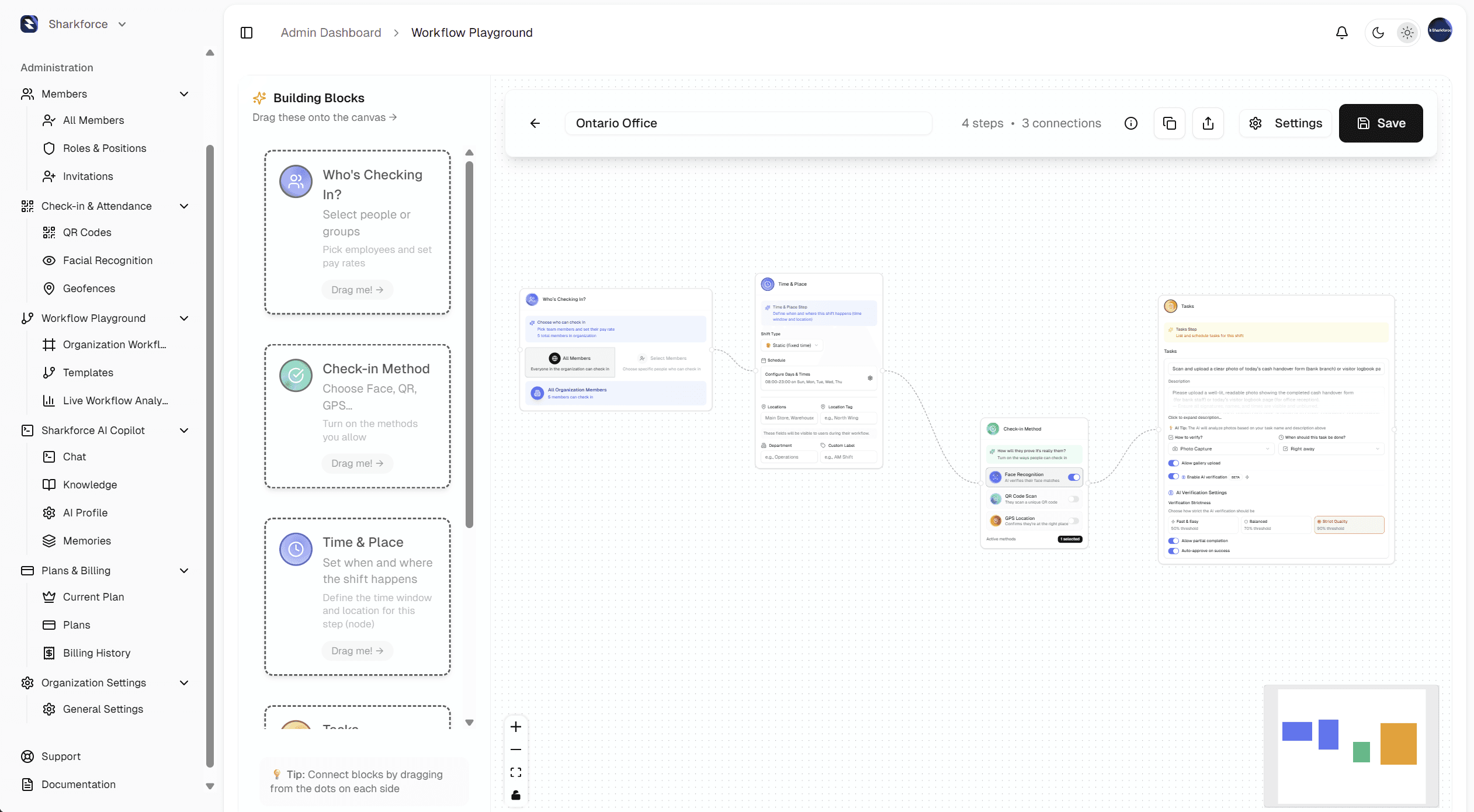1474x812 pixels.
Task: Toggle Auto-approve on success
Action: click(1173, 551)
